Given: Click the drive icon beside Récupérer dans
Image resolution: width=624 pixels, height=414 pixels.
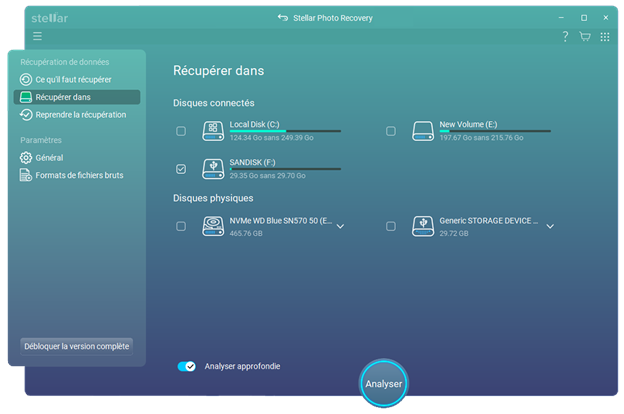Looking at the screenshot, I should click(x=26, y=97).
